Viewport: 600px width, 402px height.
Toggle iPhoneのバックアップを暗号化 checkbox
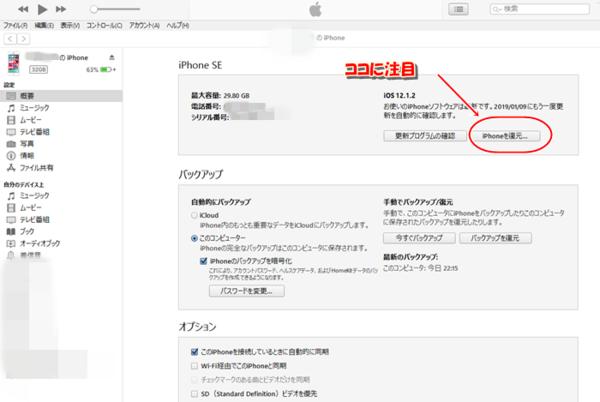tap(204, 261)
